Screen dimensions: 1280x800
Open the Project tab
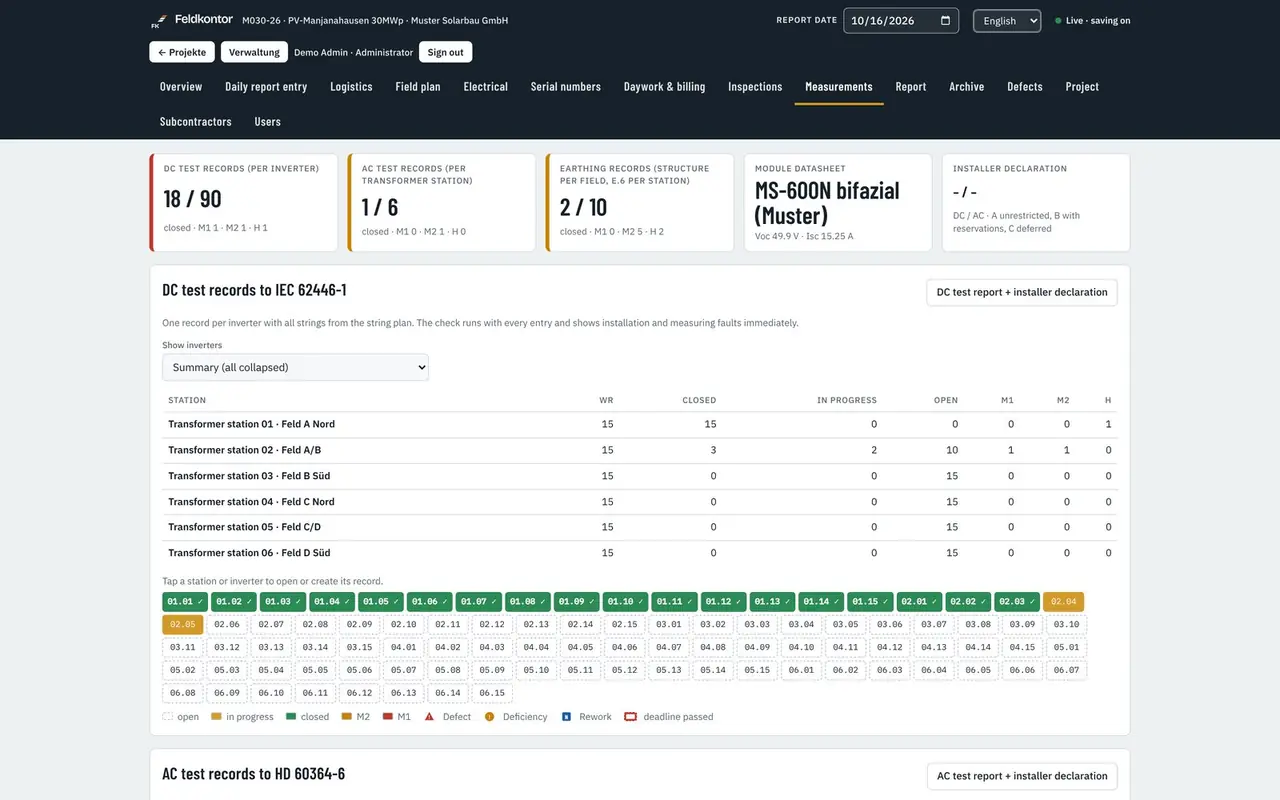(1082, 87)
